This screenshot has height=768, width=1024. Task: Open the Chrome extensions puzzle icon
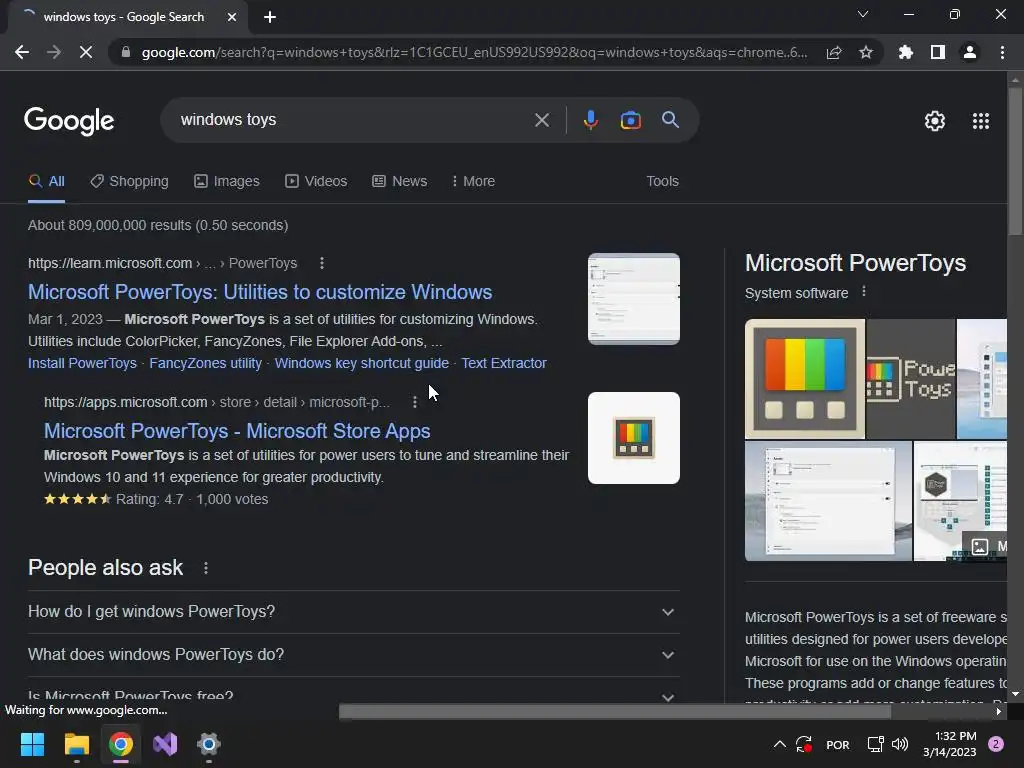point(906,52)
